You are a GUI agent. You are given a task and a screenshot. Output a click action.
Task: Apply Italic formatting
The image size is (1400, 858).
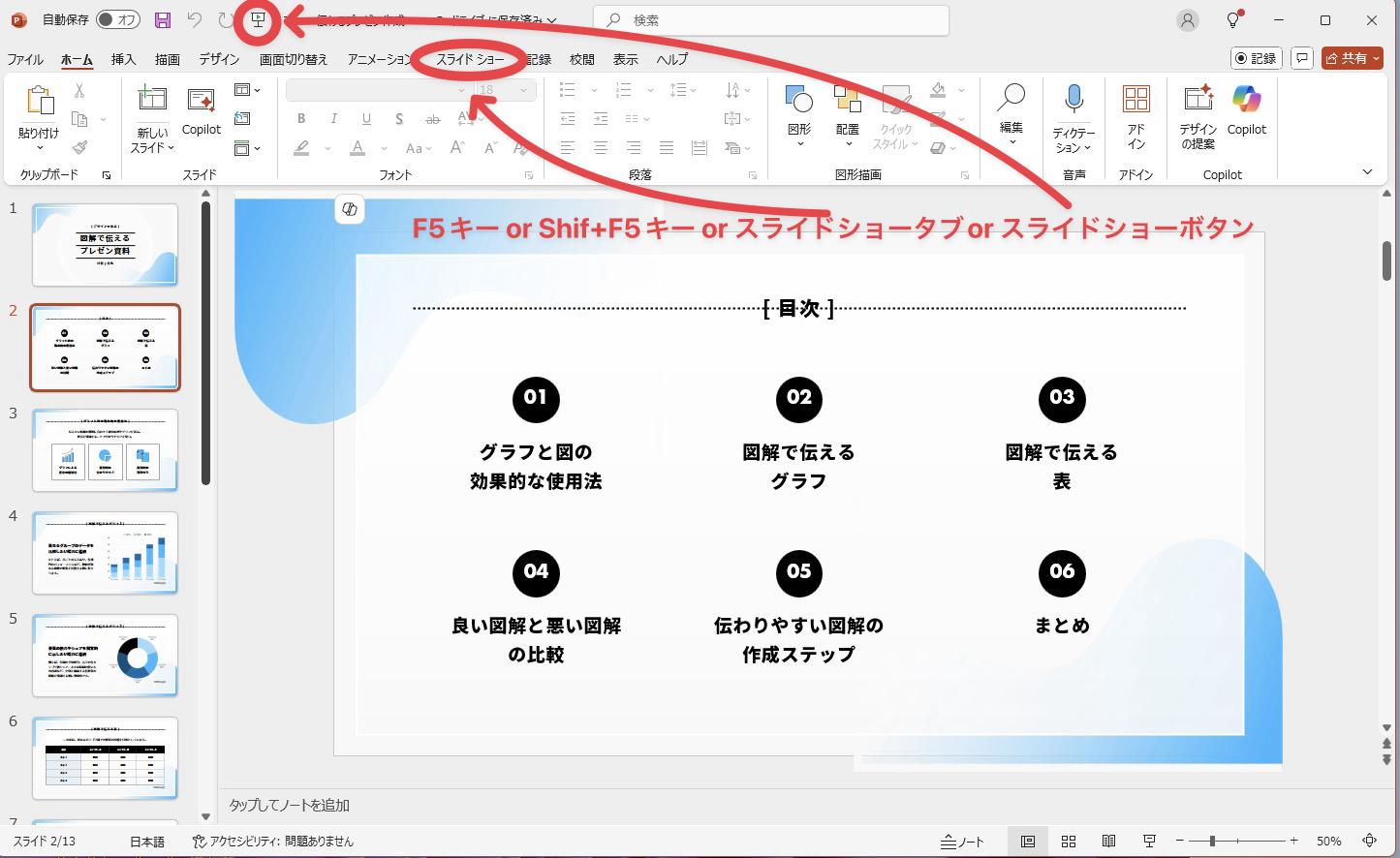point(334,119)
